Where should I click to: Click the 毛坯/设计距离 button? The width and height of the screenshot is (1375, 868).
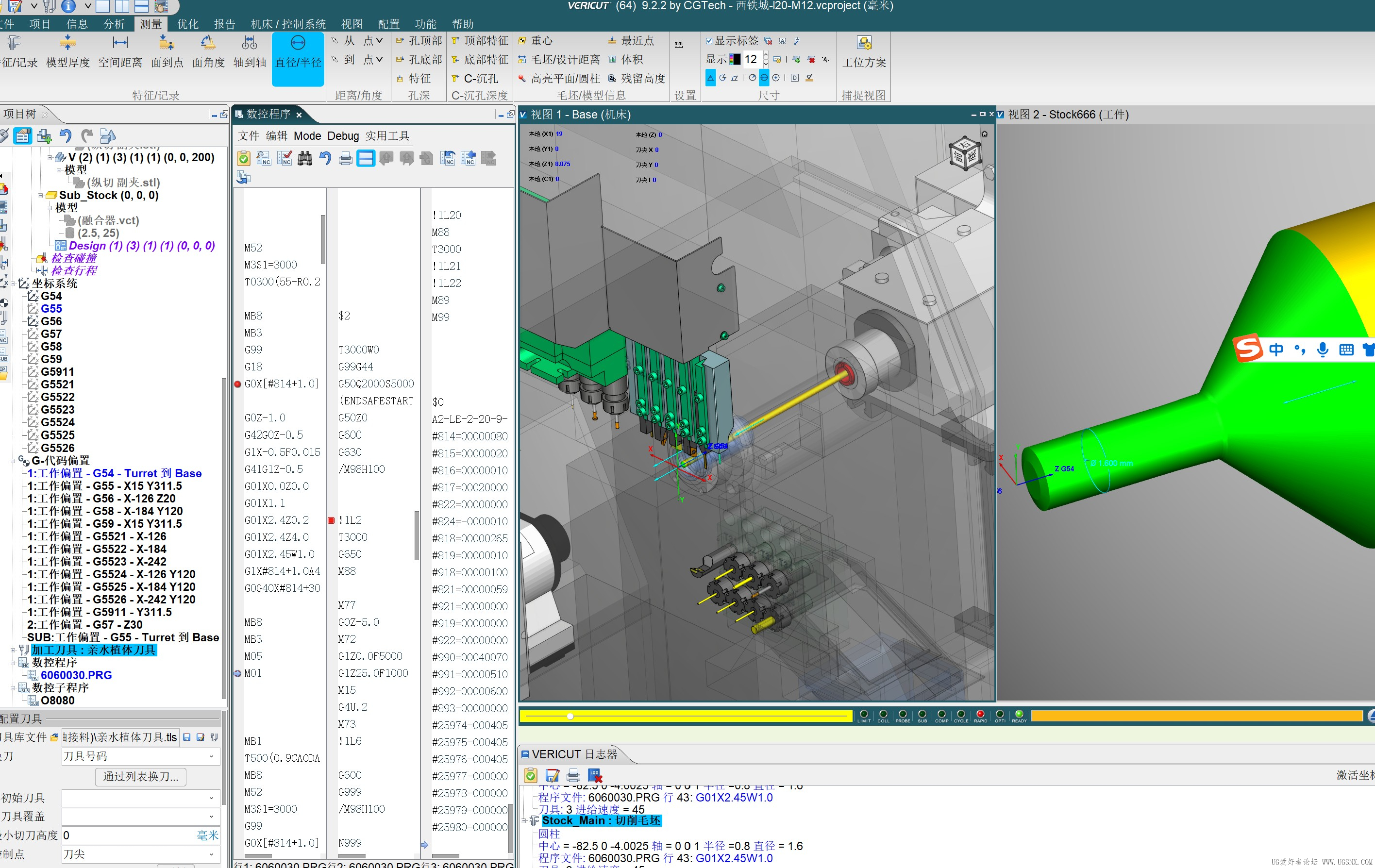(559, 59)
